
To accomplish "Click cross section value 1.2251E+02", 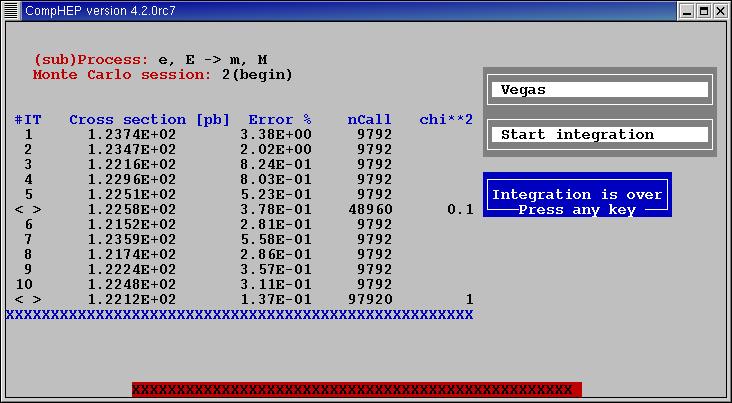I will [x=132, y=194].
